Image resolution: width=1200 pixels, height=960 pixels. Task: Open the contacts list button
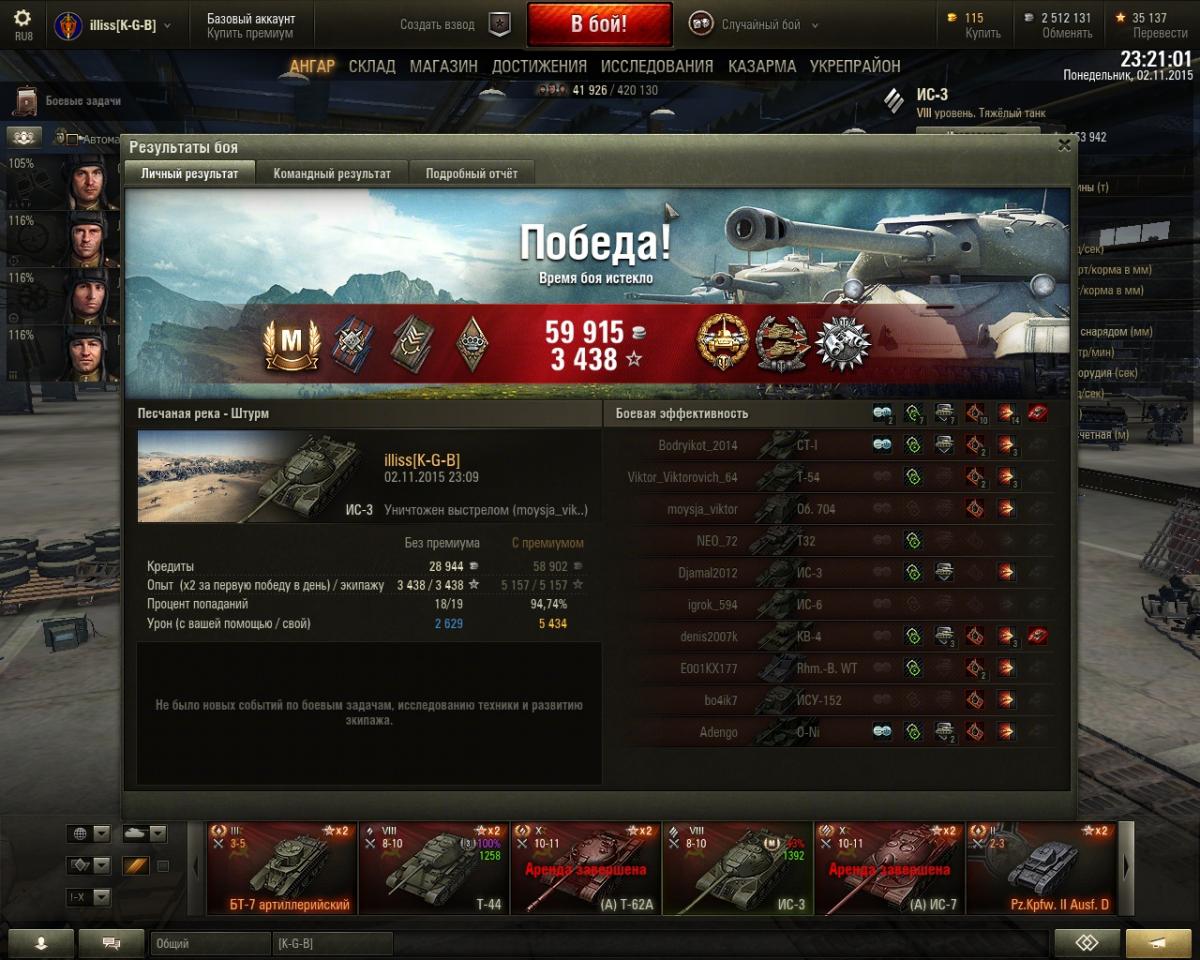pos(41,943)
